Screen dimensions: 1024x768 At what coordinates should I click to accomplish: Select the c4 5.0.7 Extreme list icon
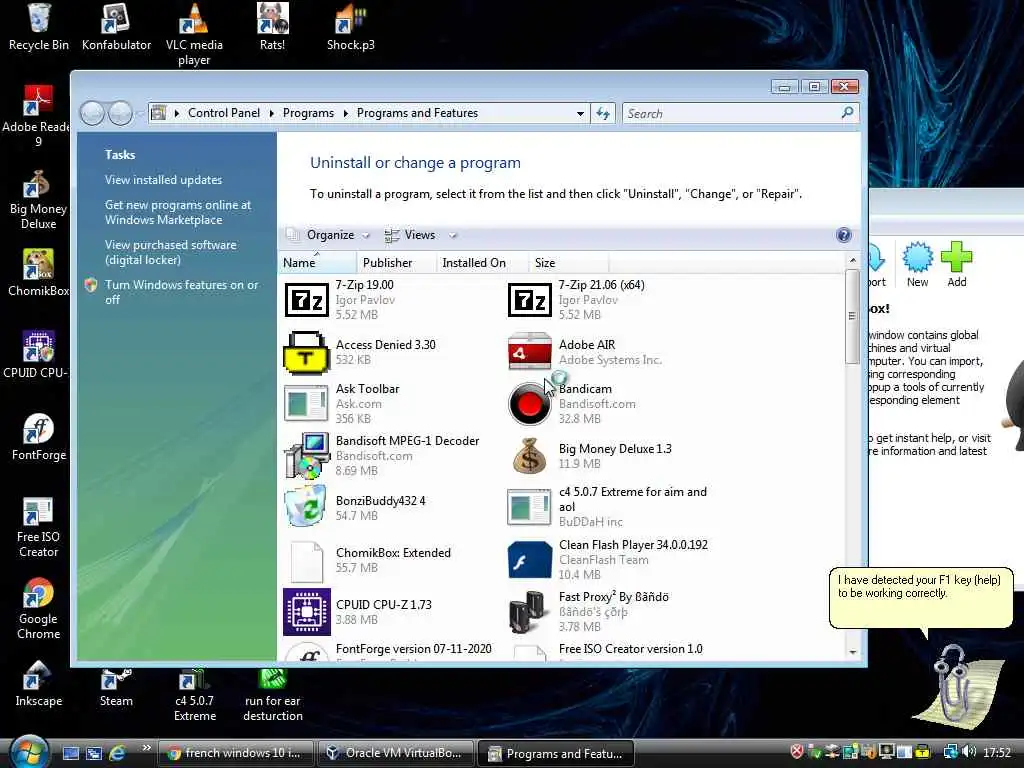tap(530, 507)
